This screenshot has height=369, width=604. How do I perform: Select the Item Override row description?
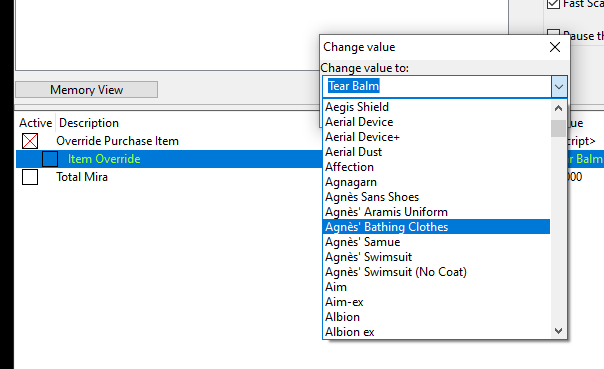(x=104, y=159)
